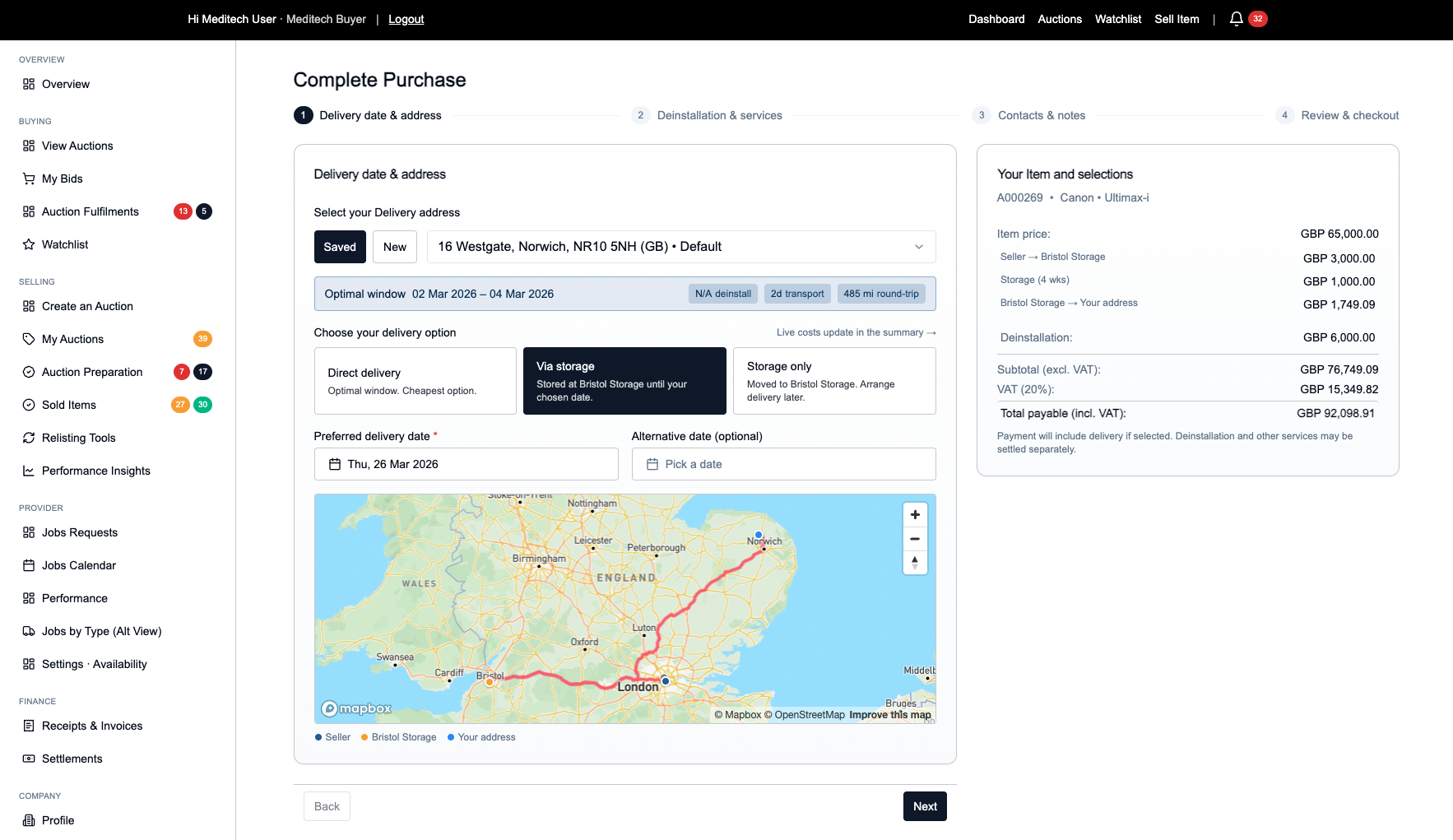Click the Watchlist star icon in sidebar
The width and height of the screenshot is (1453, 840).
[29, 244]
